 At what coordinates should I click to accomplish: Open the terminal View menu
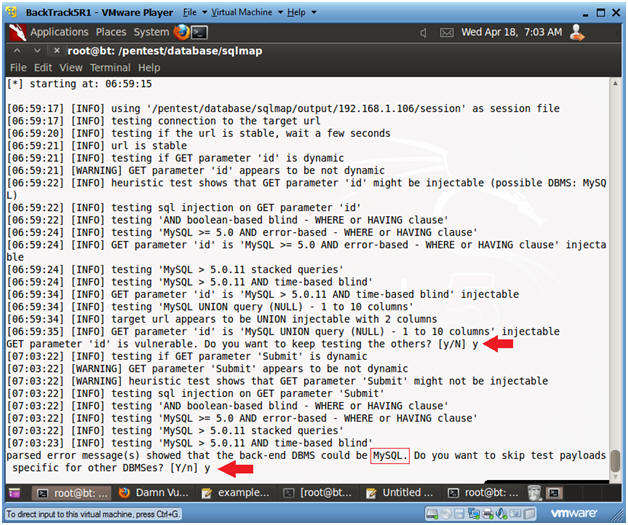(x=71, y=68)
